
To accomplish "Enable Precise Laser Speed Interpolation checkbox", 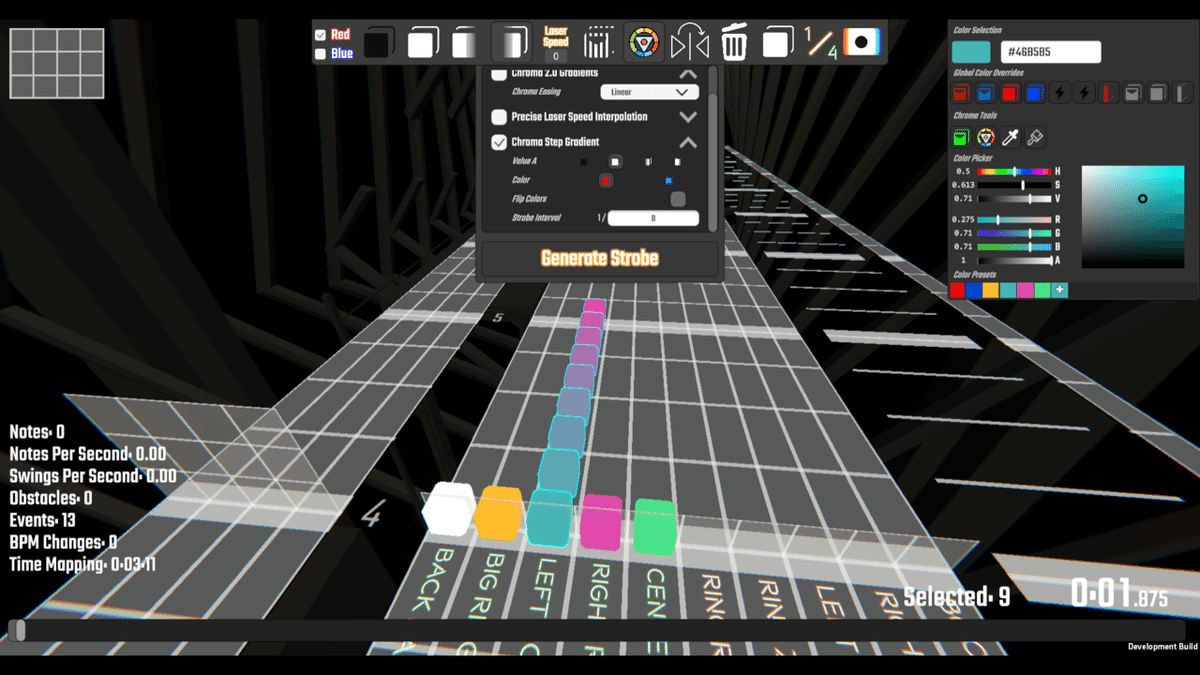I will [x=499, y=117].
